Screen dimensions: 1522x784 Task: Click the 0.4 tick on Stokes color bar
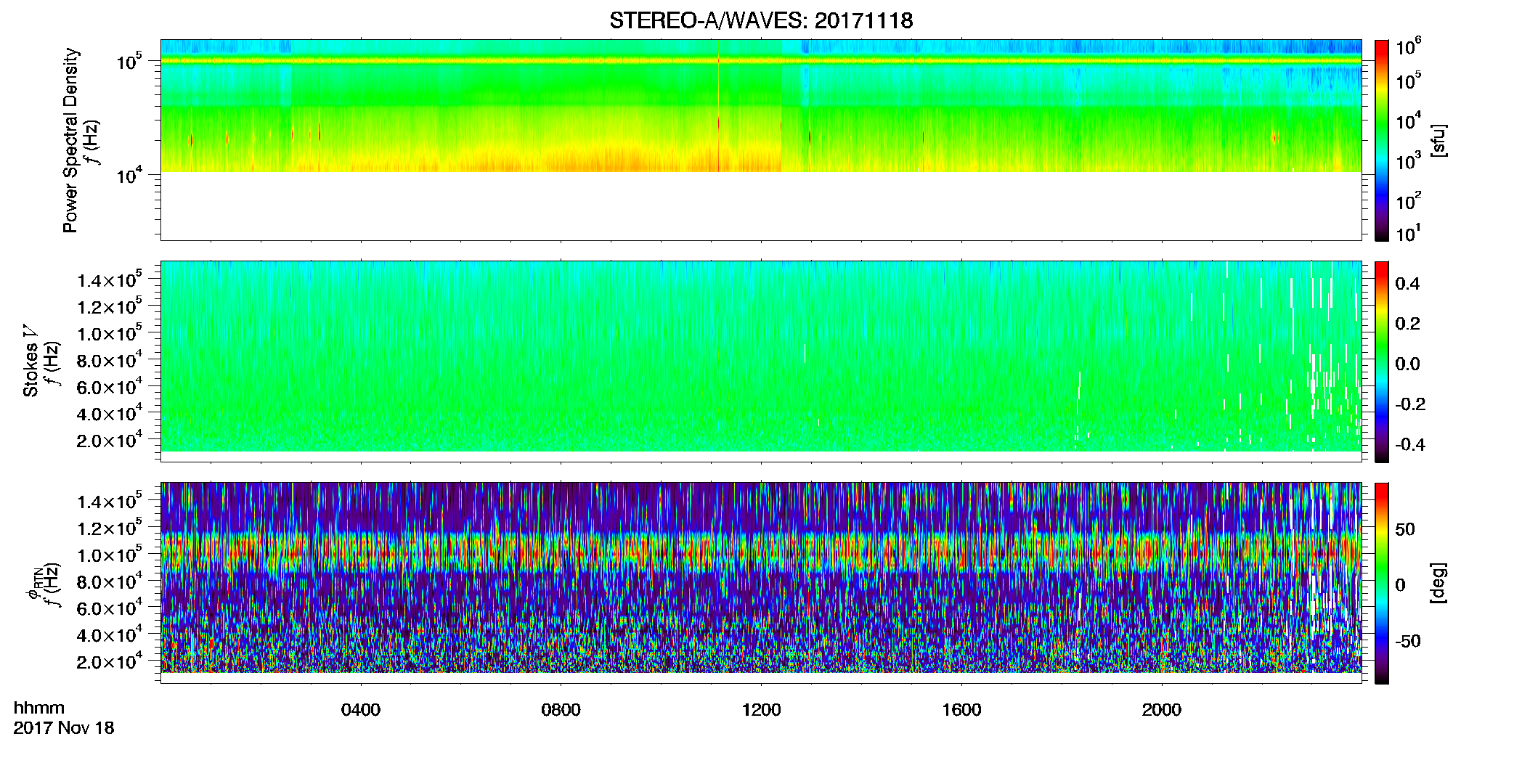coord(1407,284)
